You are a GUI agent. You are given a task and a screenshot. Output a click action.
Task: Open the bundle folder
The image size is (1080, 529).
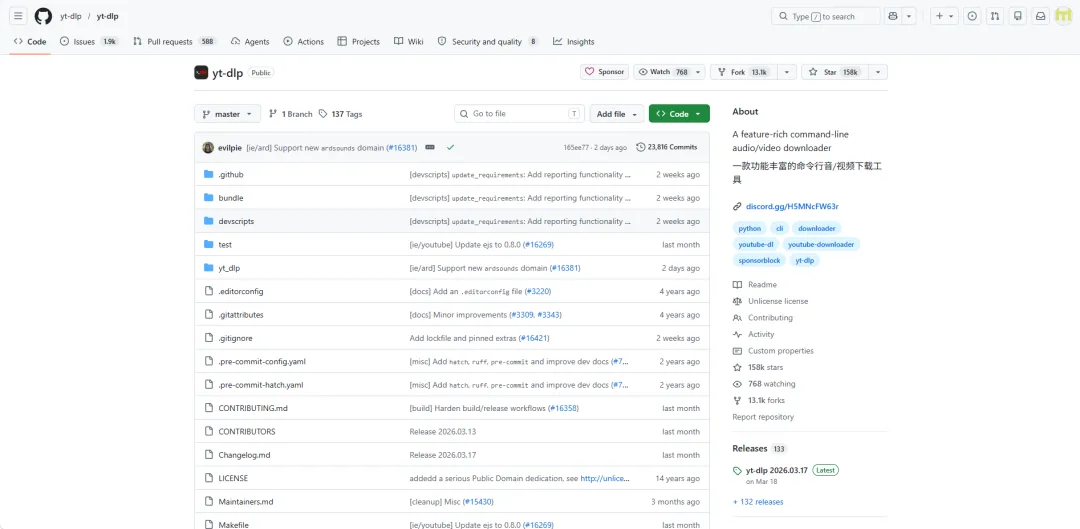pyautogui.click(x=231, y=198)
